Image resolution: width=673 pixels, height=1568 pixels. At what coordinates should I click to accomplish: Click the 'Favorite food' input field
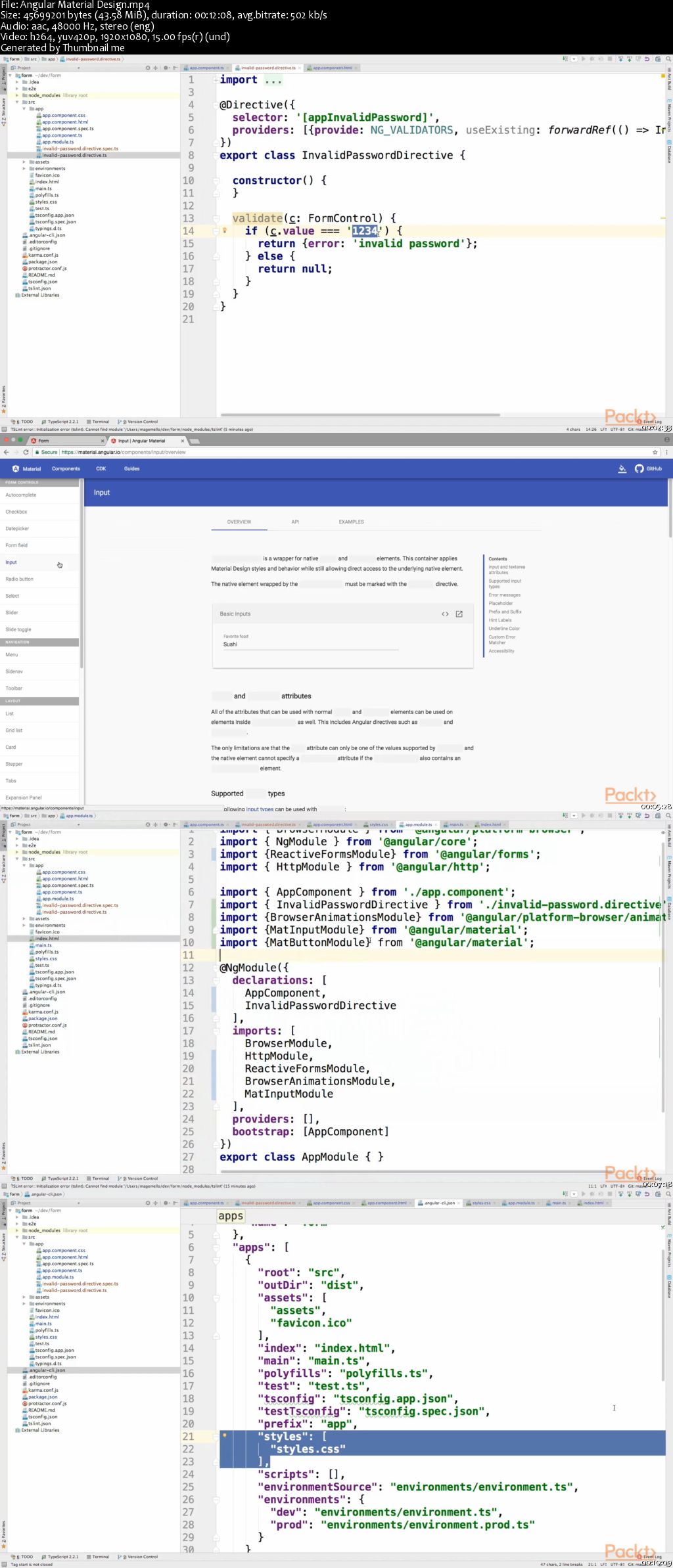[311, 644]
